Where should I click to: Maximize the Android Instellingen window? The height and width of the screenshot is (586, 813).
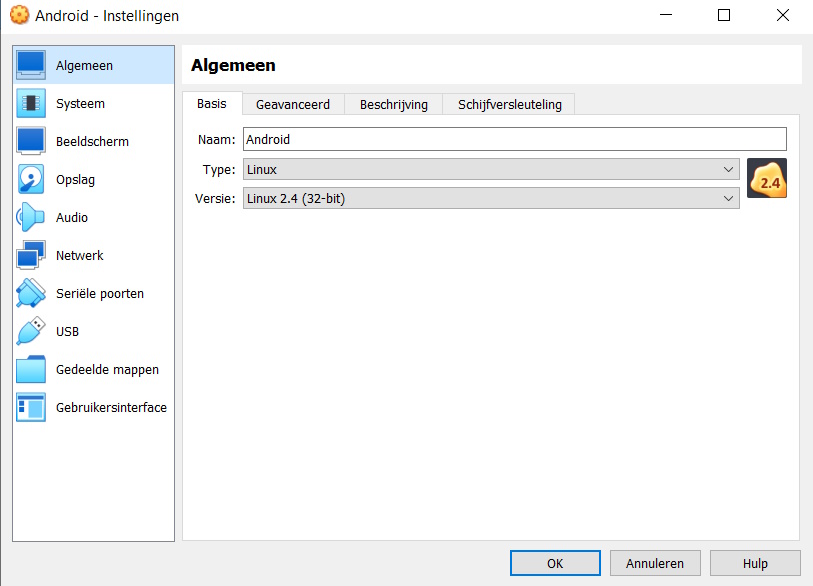724,15
